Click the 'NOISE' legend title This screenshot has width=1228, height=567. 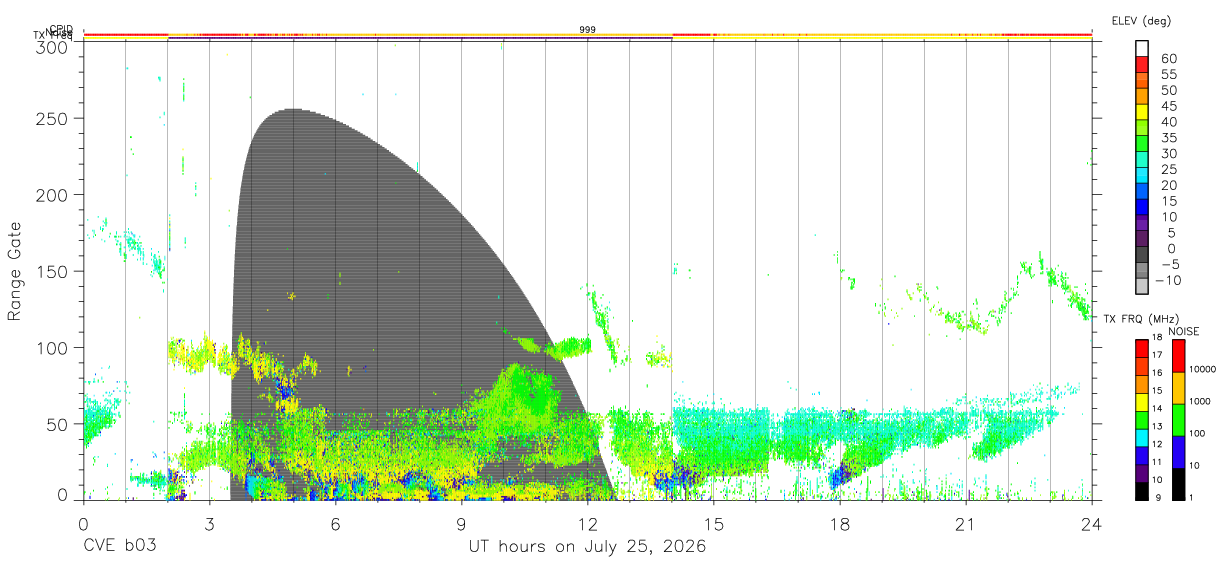(1185, 332)
